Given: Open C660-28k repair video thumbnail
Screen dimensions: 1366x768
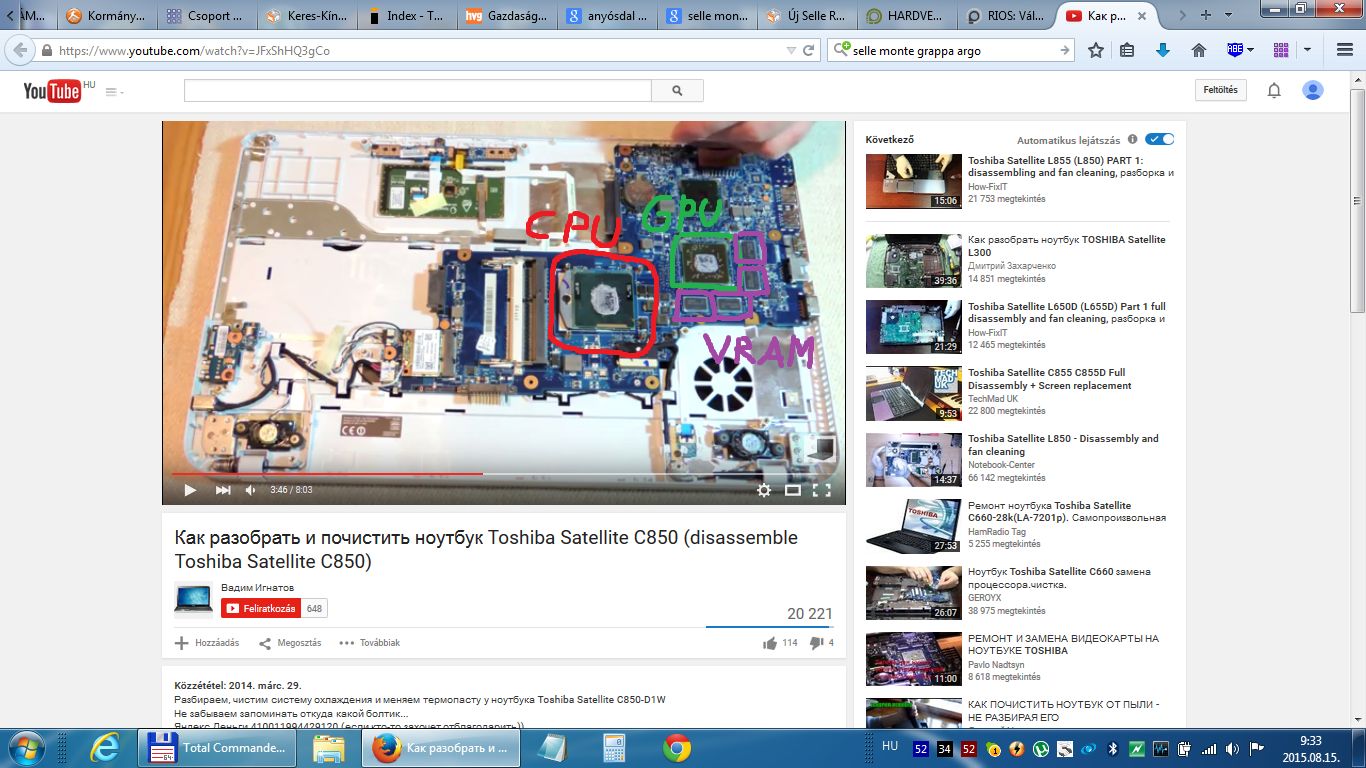Looking at the screenshot, I should (x=913, y=526).
